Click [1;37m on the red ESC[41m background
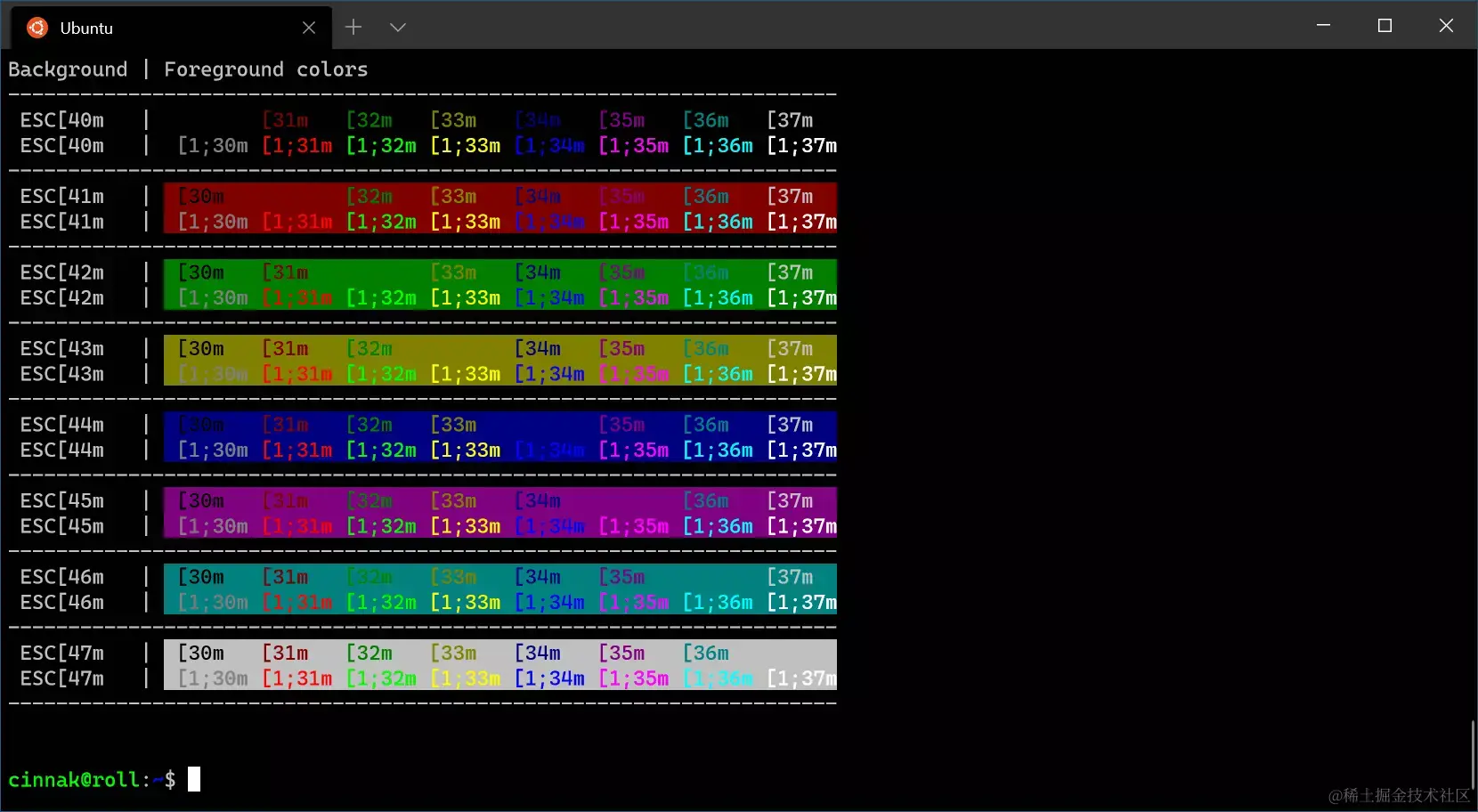This screenshot has width=1478, height=812. click(x=801, y=222)
